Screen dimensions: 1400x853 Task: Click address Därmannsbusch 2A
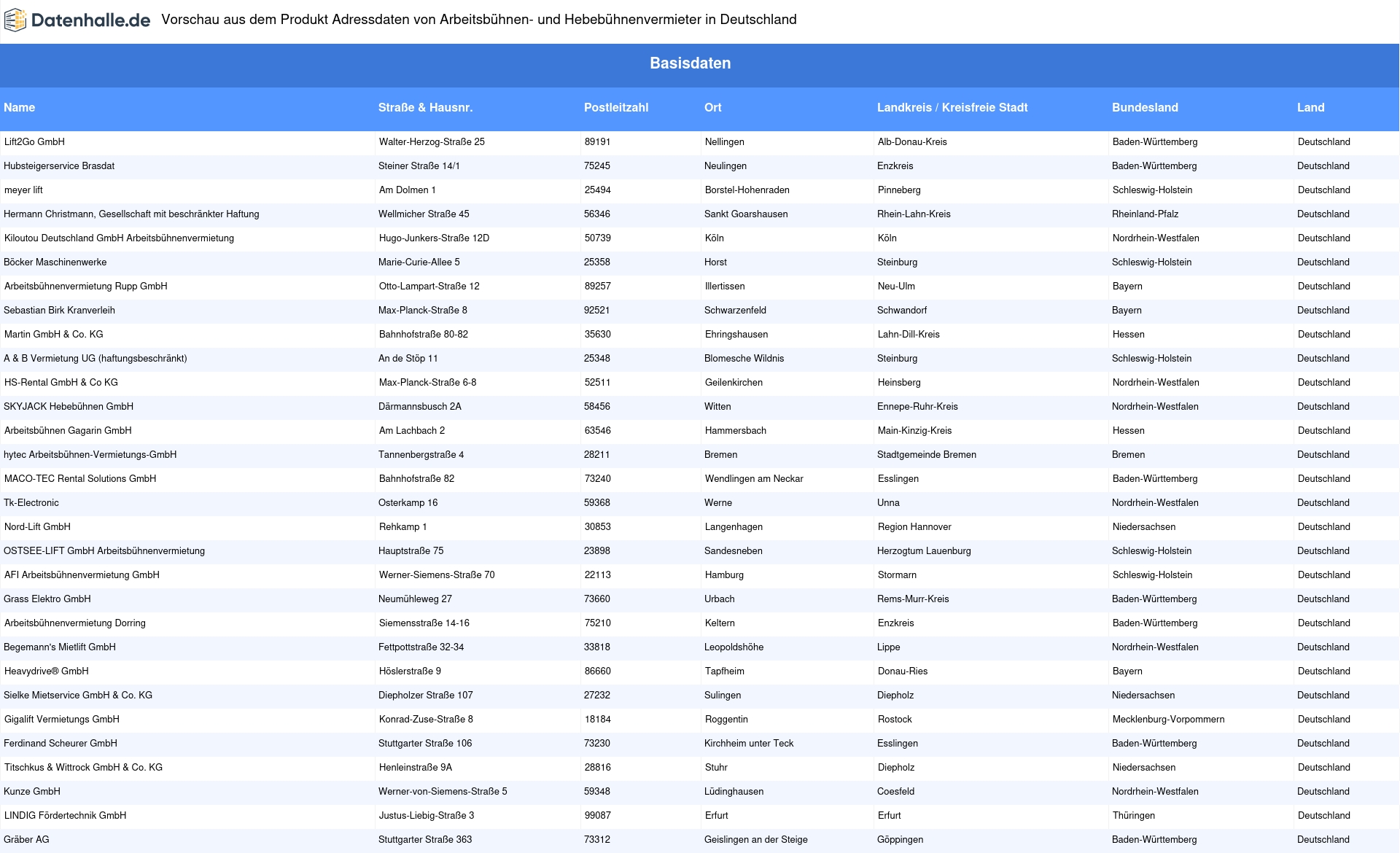[420, 407]
